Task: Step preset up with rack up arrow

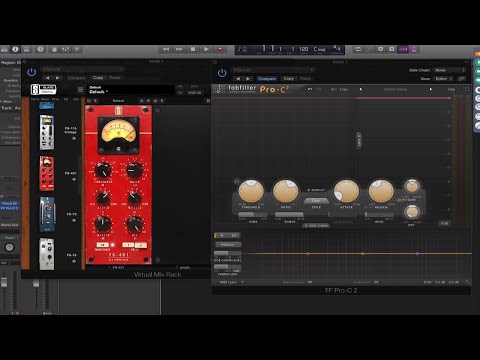Action: click(180, 86)
